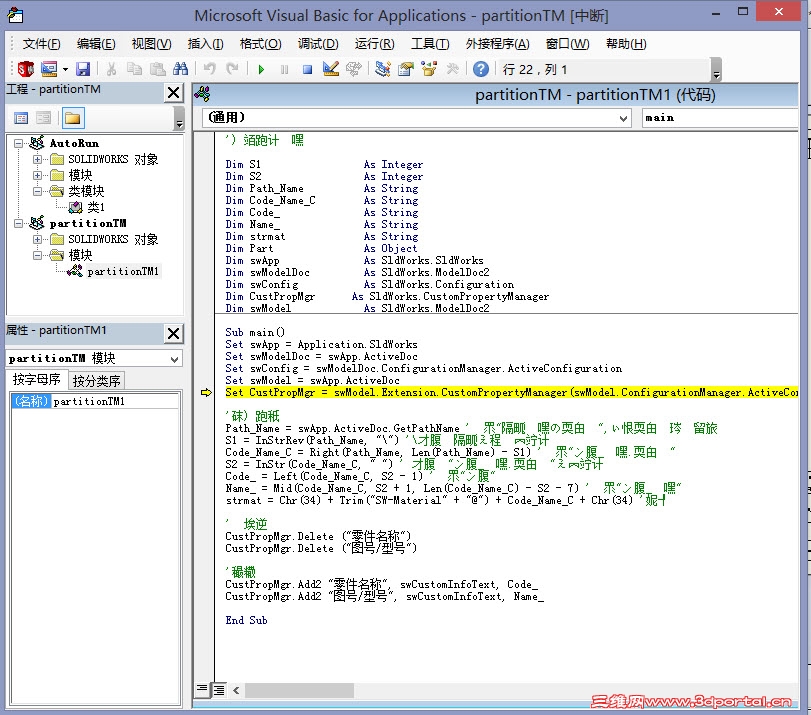Screen dimensions: 811x715
Task: Click the VBA window system menu icon
Action: 16,16
